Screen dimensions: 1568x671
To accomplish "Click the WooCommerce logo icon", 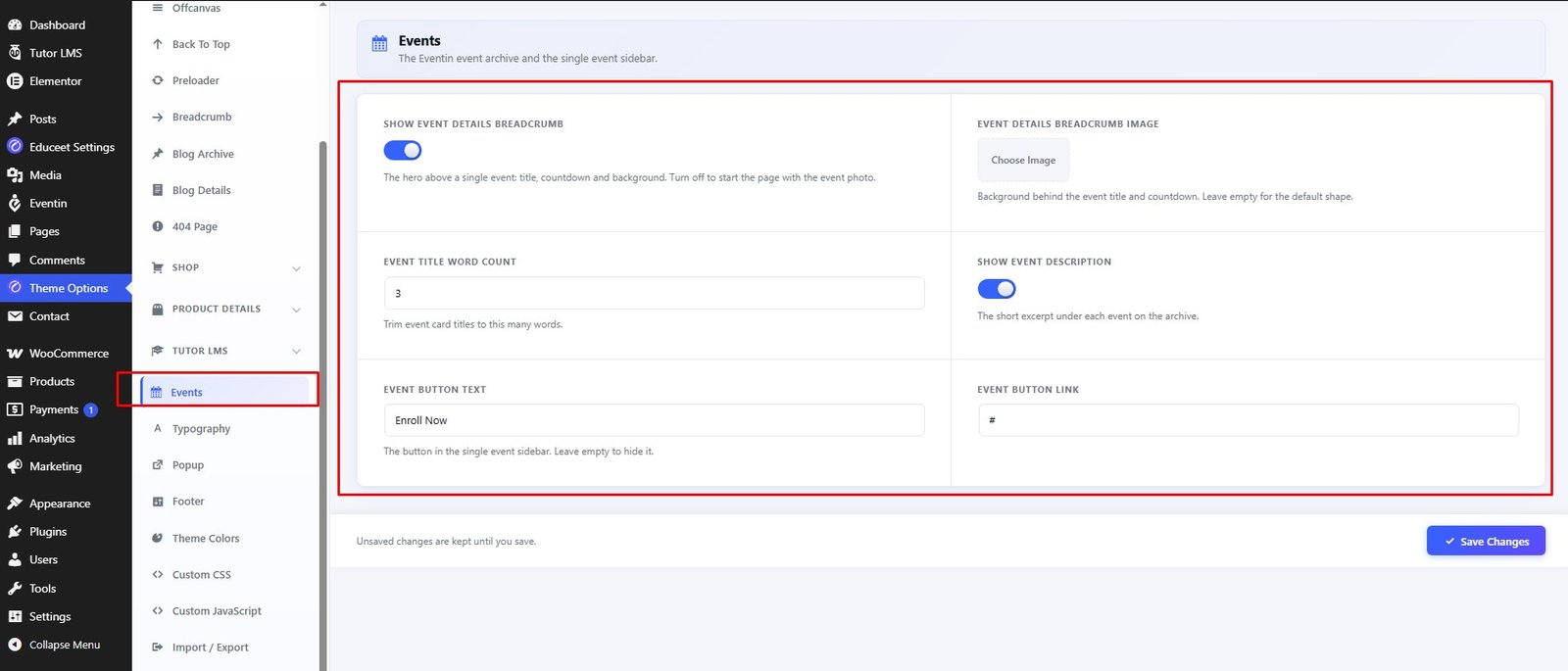I will 15,353.
